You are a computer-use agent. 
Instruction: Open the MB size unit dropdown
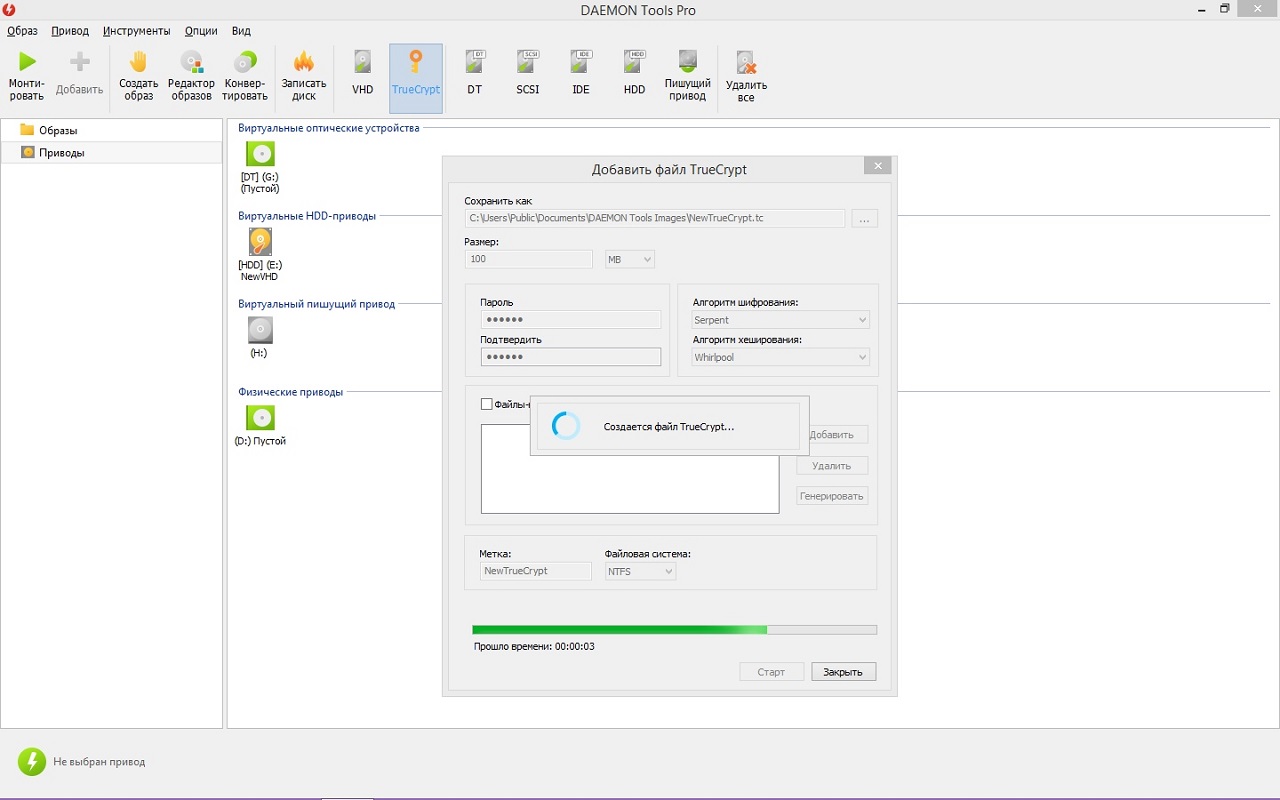click(x=630, y=259)
